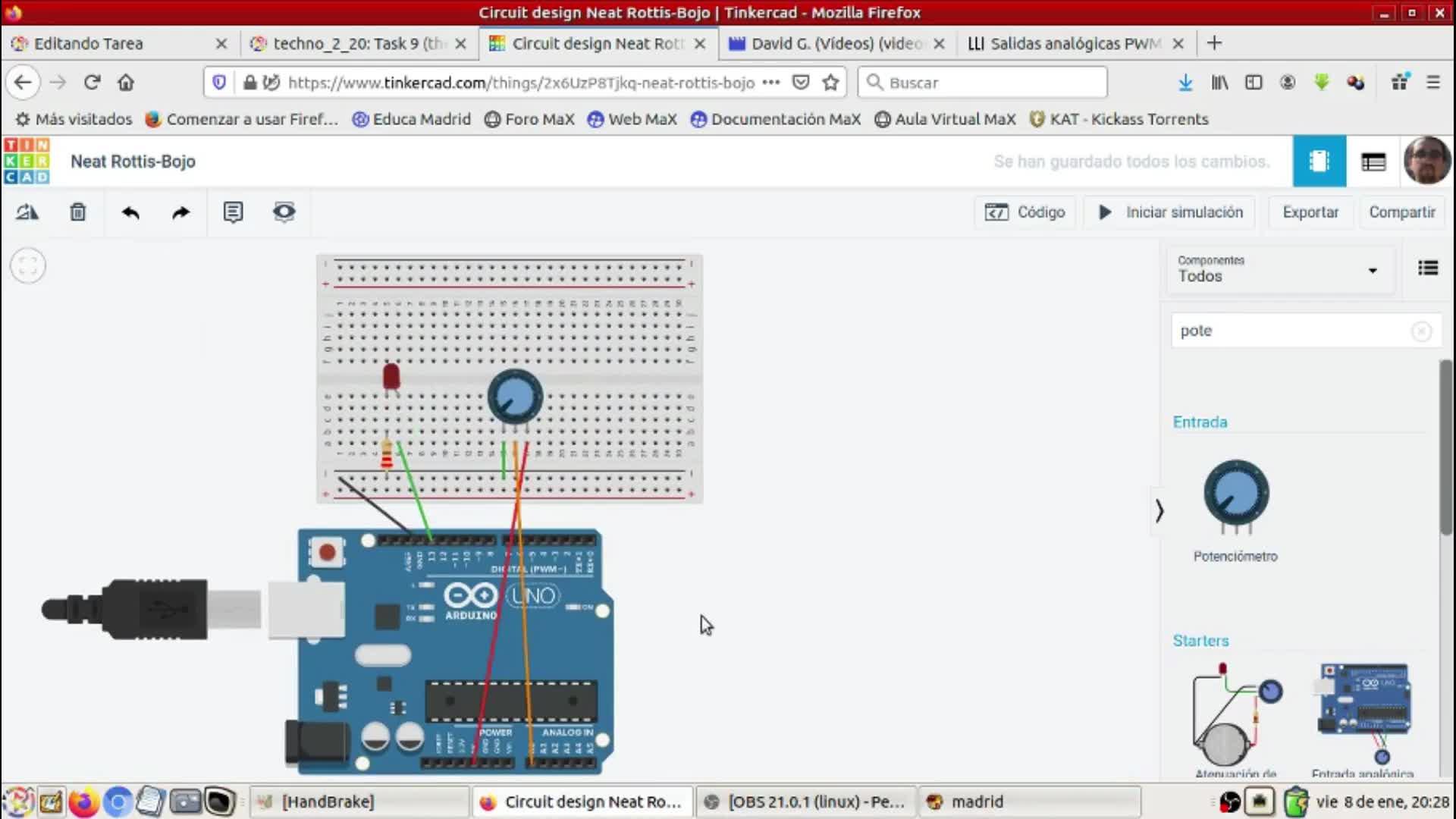Open the Código code panel
Image resolution: width=1456 pixels, height=819 pixels.
(x=1025, y=212)
